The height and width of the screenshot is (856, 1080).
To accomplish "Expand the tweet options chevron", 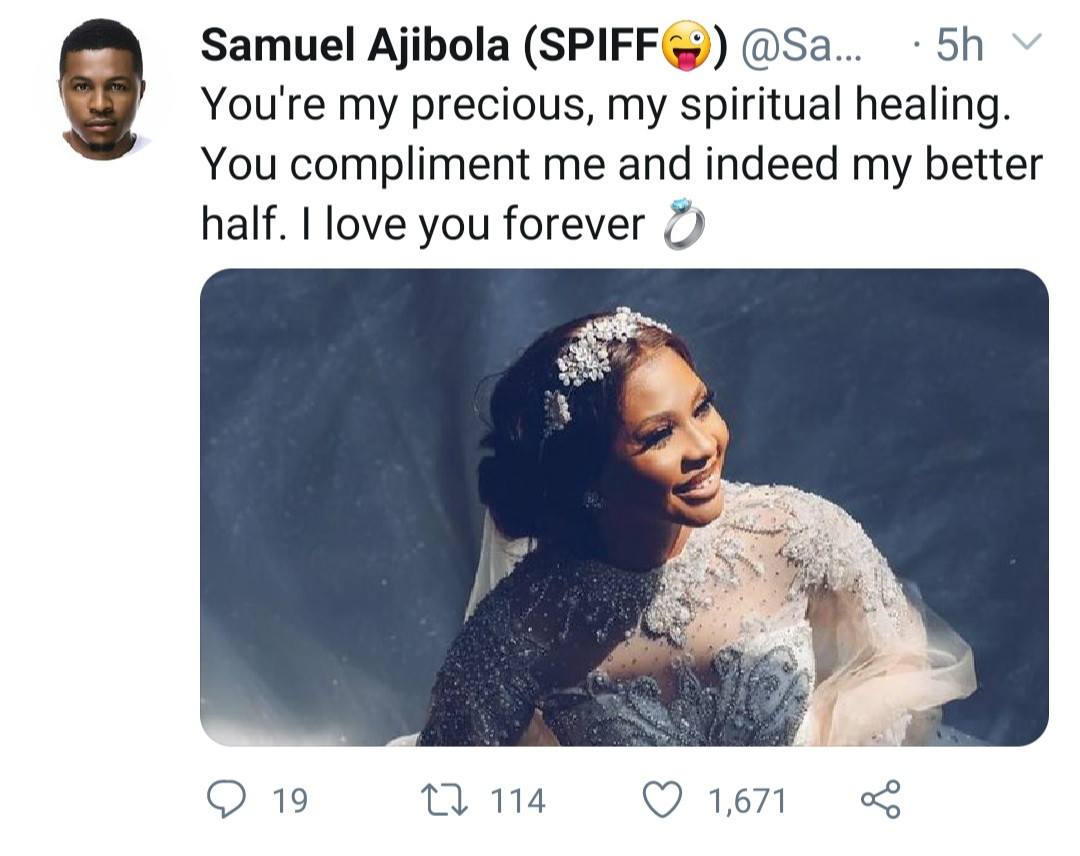I will (1028, 43).
